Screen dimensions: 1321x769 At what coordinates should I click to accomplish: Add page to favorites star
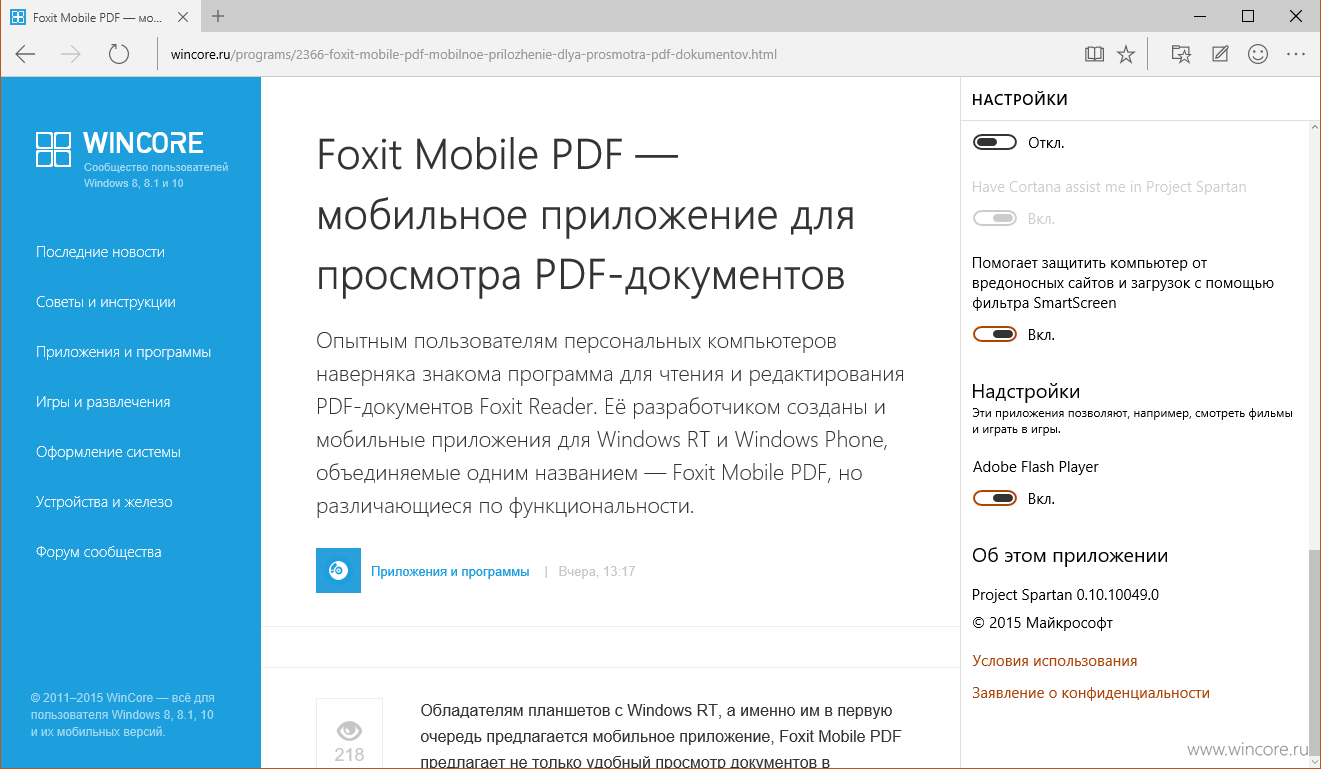(1126, 55)
